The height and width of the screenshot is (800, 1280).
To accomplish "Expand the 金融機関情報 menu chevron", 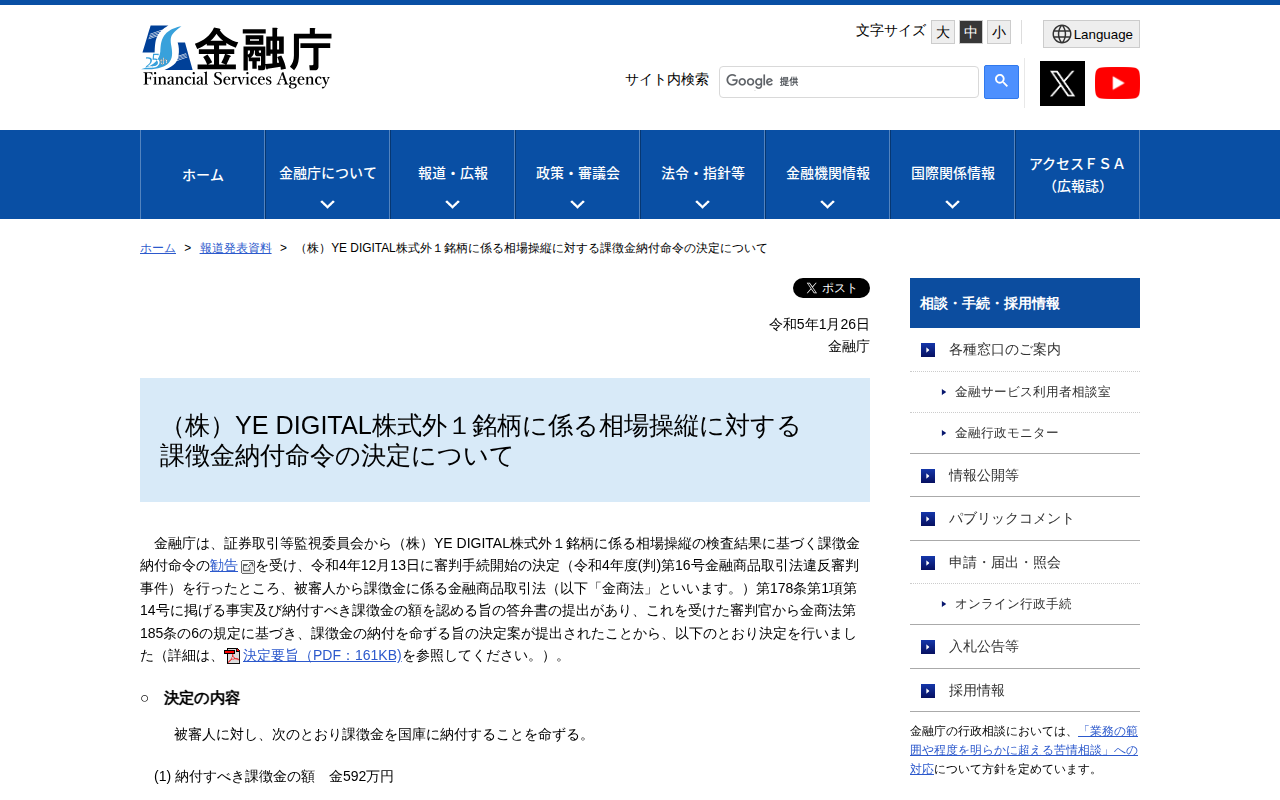I will 827,204.
